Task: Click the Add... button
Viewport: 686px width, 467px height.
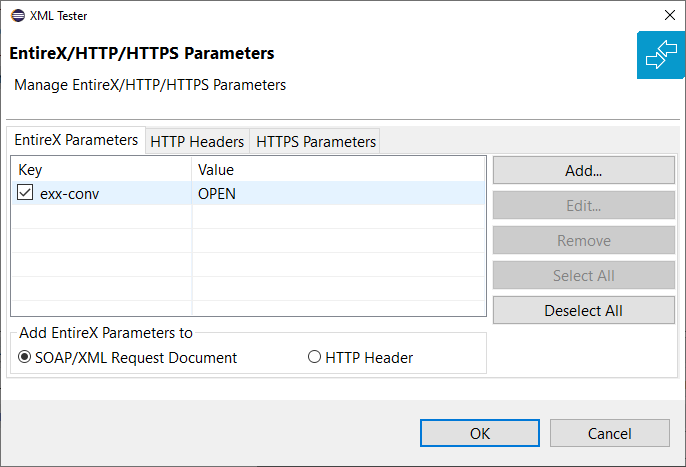Action: click(584, 170)
